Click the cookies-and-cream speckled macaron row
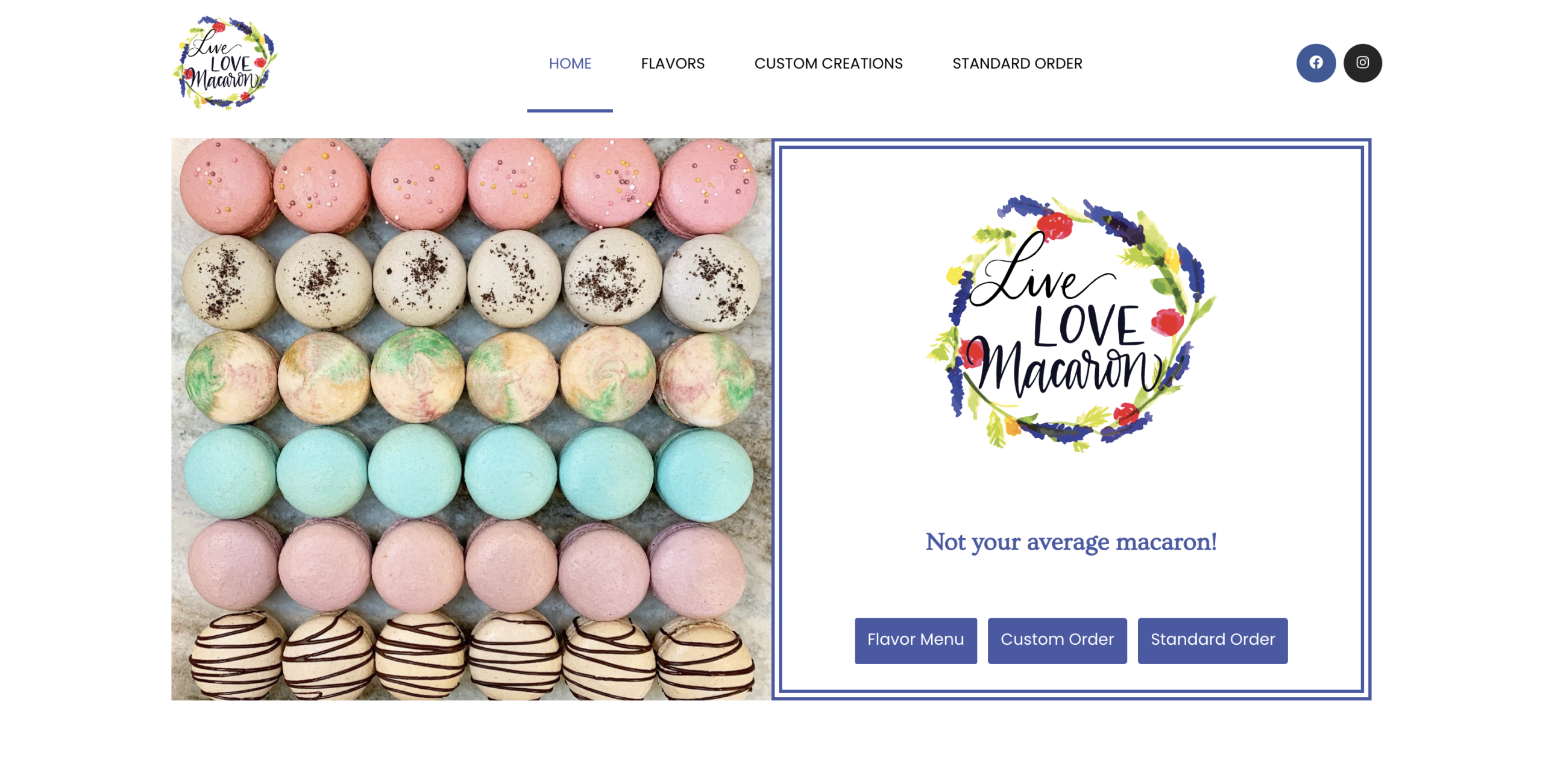This screenshot has height=784, width=1543. tap(470, 280)
